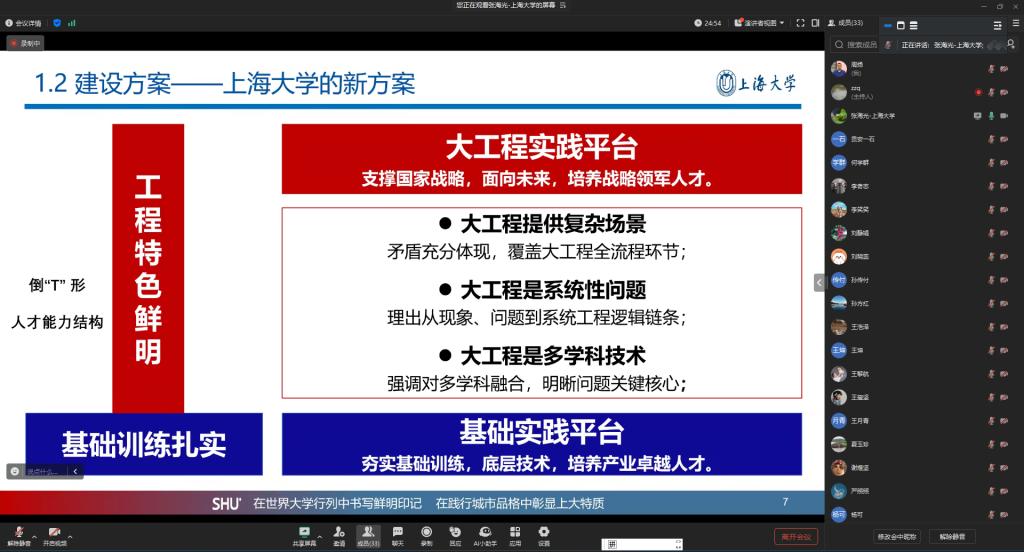Click the 24:54 meeting timer
The width and height of the screenshot is (1024, 552).
click(708, 23)
